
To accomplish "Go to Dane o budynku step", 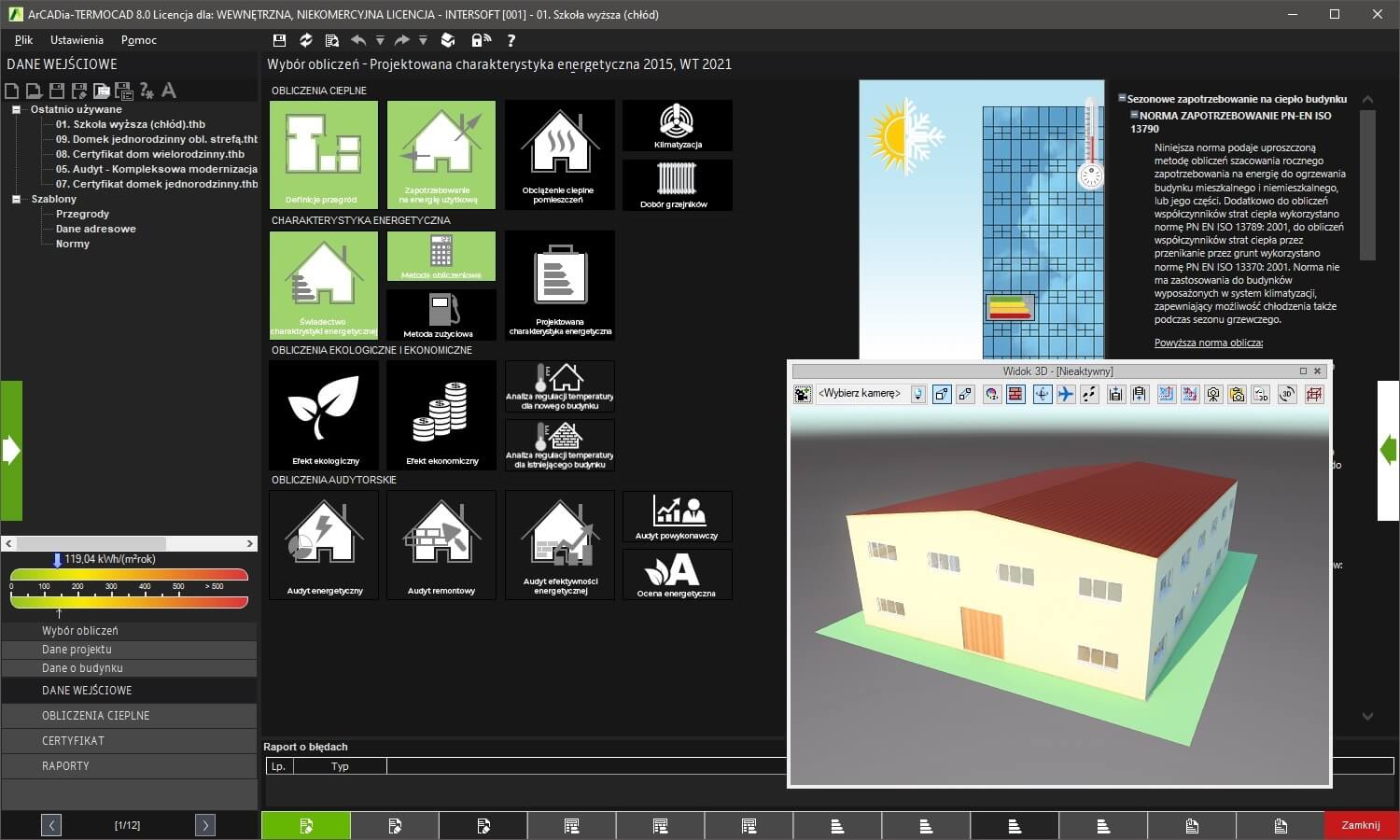I will pyautogui.click(x=129, y=668).
